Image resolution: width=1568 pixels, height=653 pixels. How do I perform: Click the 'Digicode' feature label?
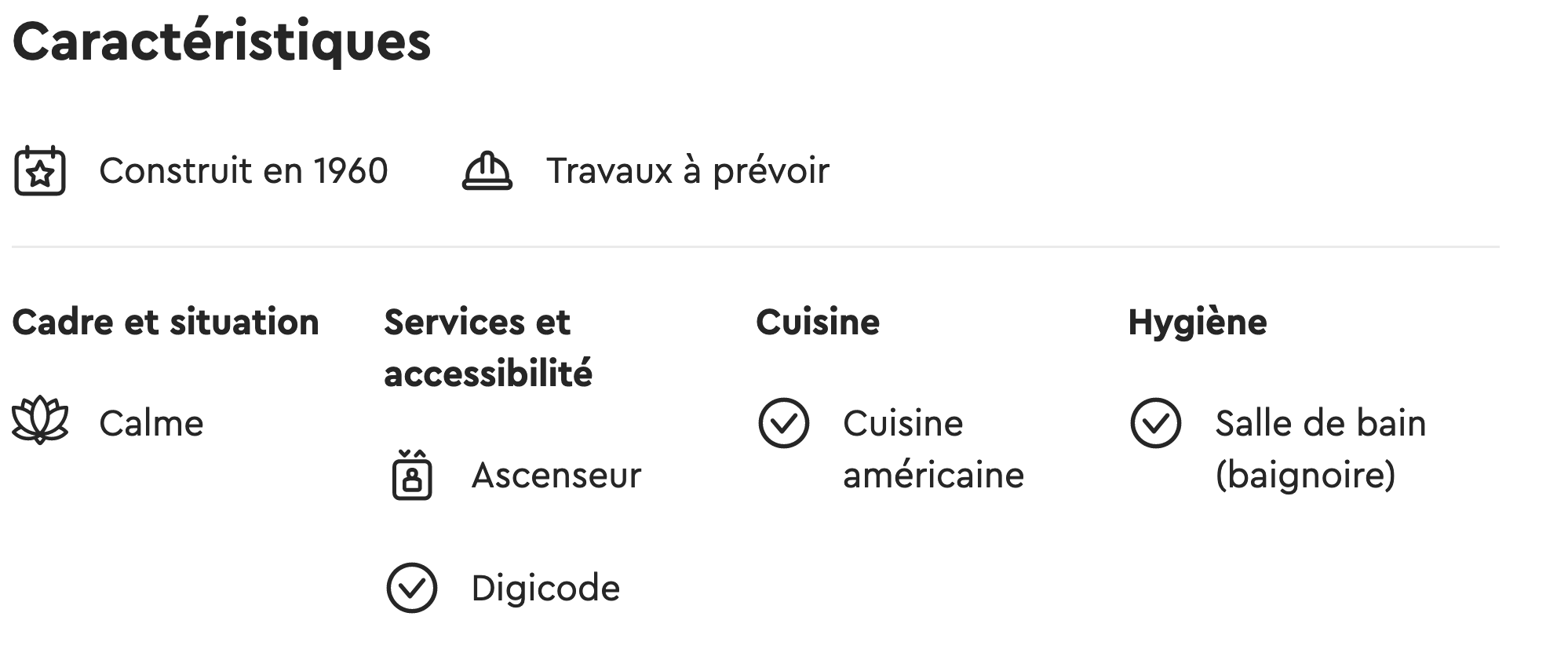(545, 589)
